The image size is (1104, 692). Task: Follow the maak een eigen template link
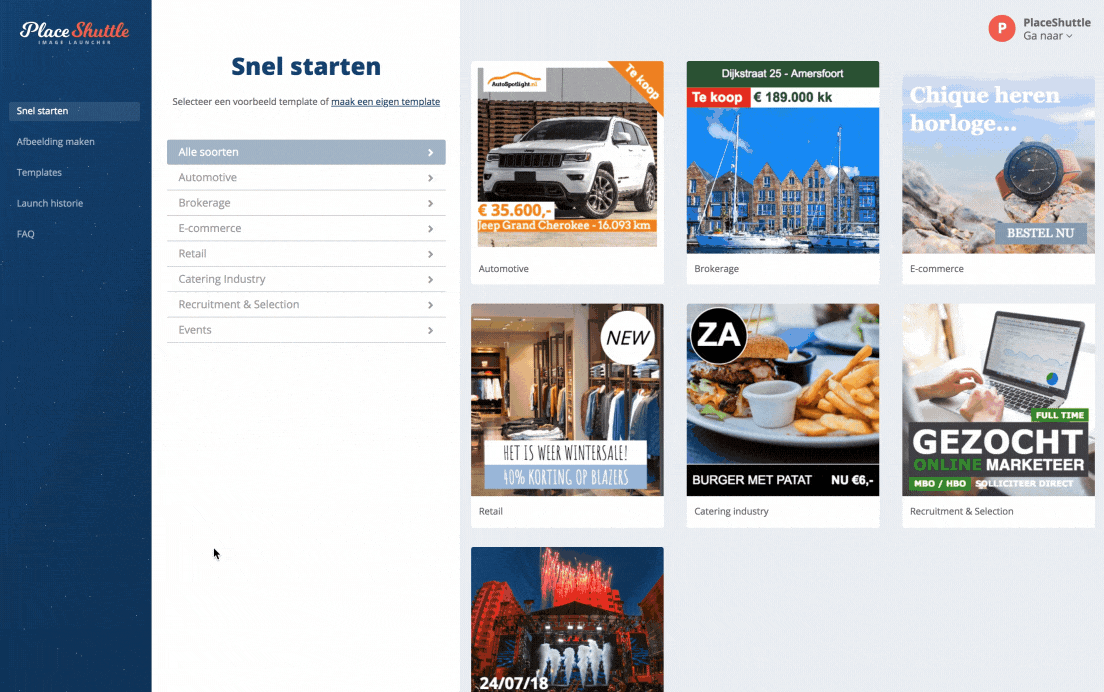click(385, 102)
